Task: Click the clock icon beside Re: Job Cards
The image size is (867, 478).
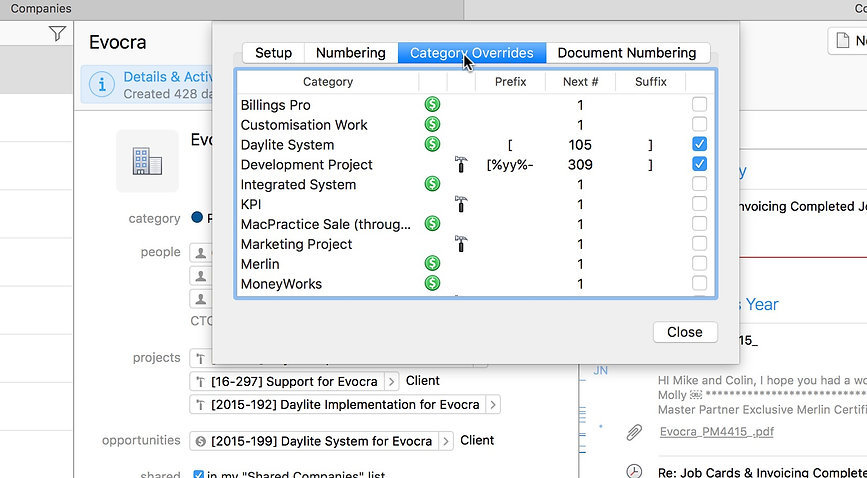Action: [634, 471]
